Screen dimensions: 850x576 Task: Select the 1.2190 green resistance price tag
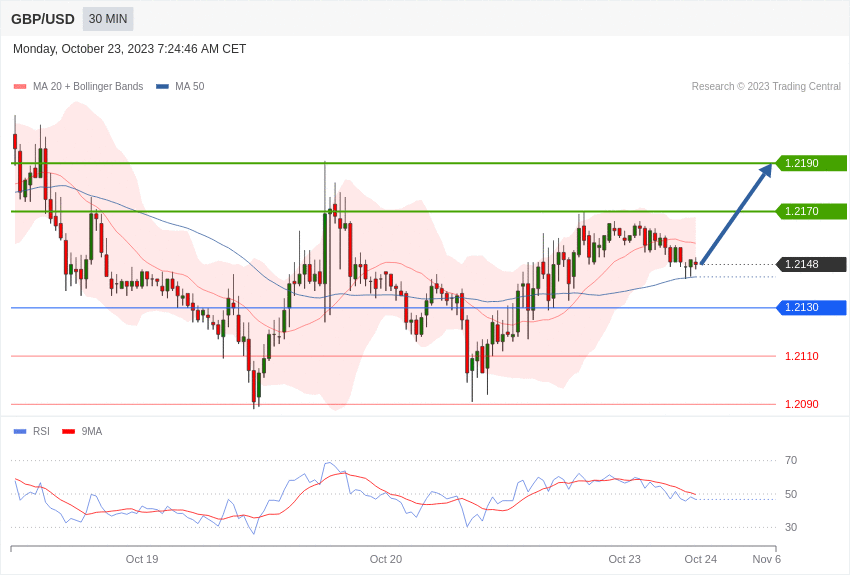tap(811, 163)
